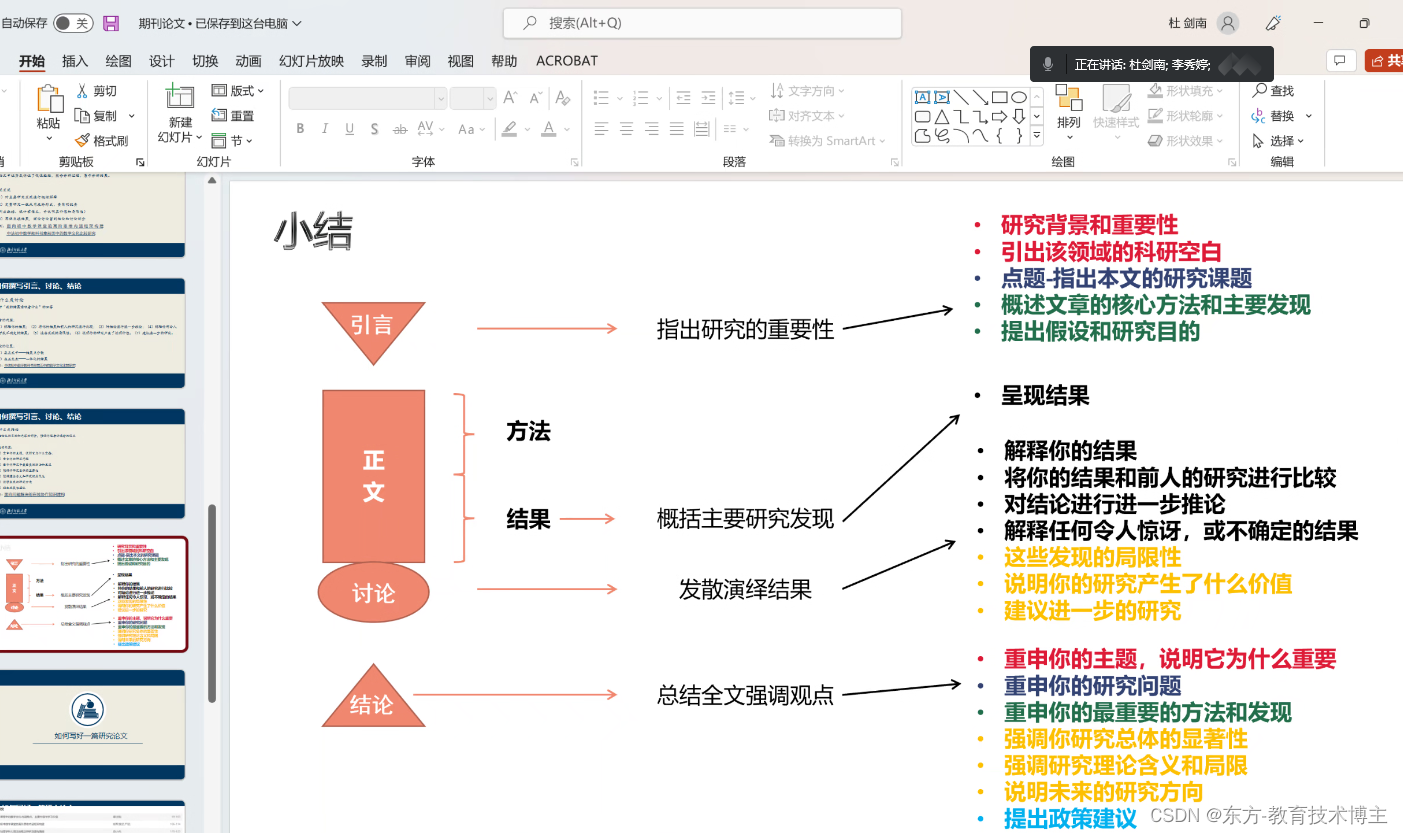
Task: Open the 版式 layout dropdown
Action: [238, 91]
